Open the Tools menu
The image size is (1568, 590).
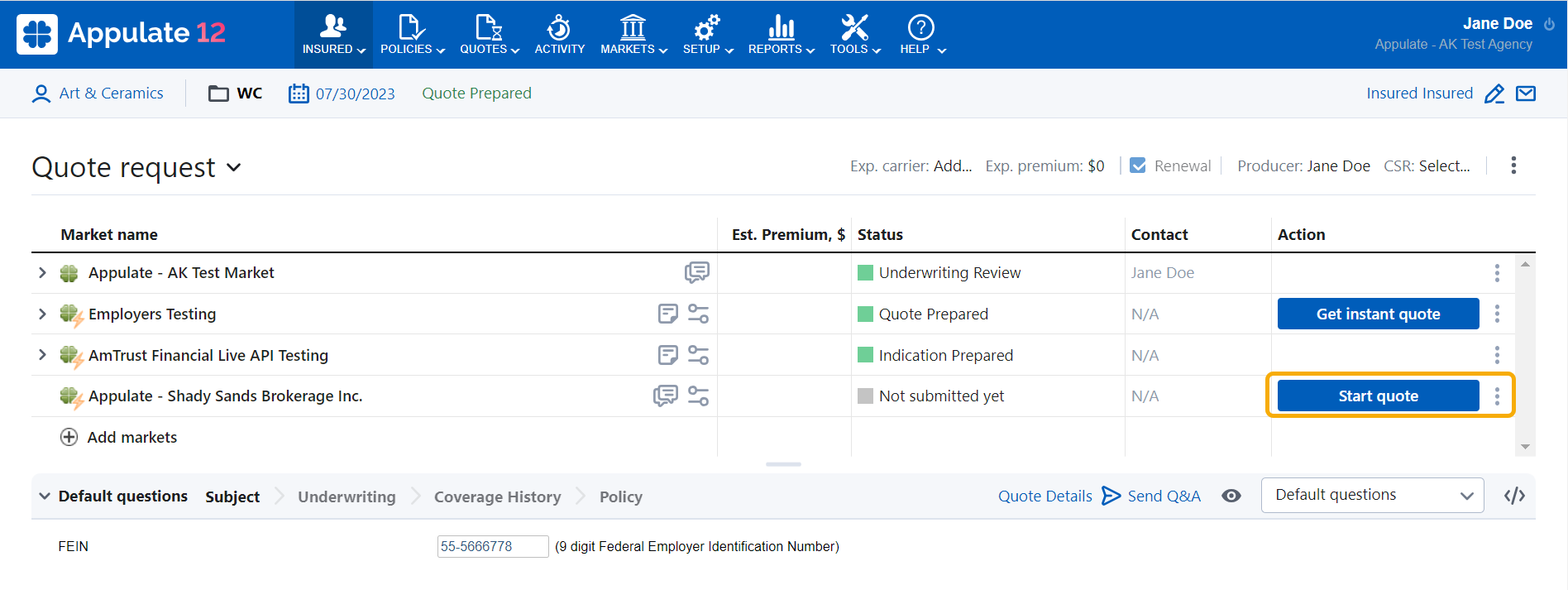(855, 34)
